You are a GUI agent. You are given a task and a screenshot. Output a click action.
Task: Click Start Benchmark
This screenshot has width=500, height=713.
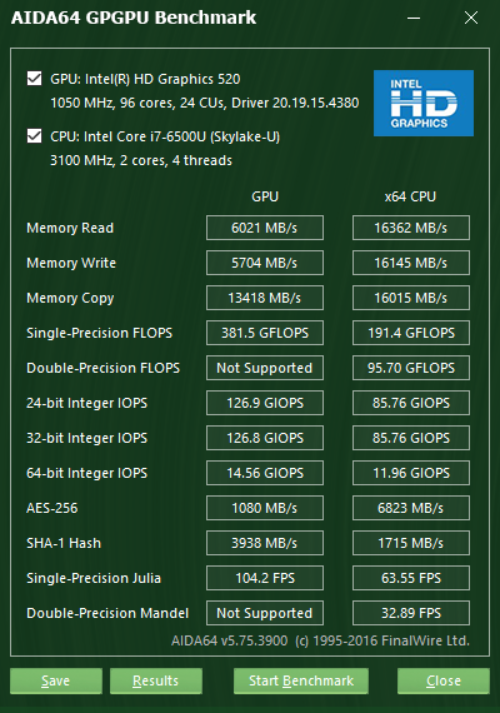click(x=301, y=681)
